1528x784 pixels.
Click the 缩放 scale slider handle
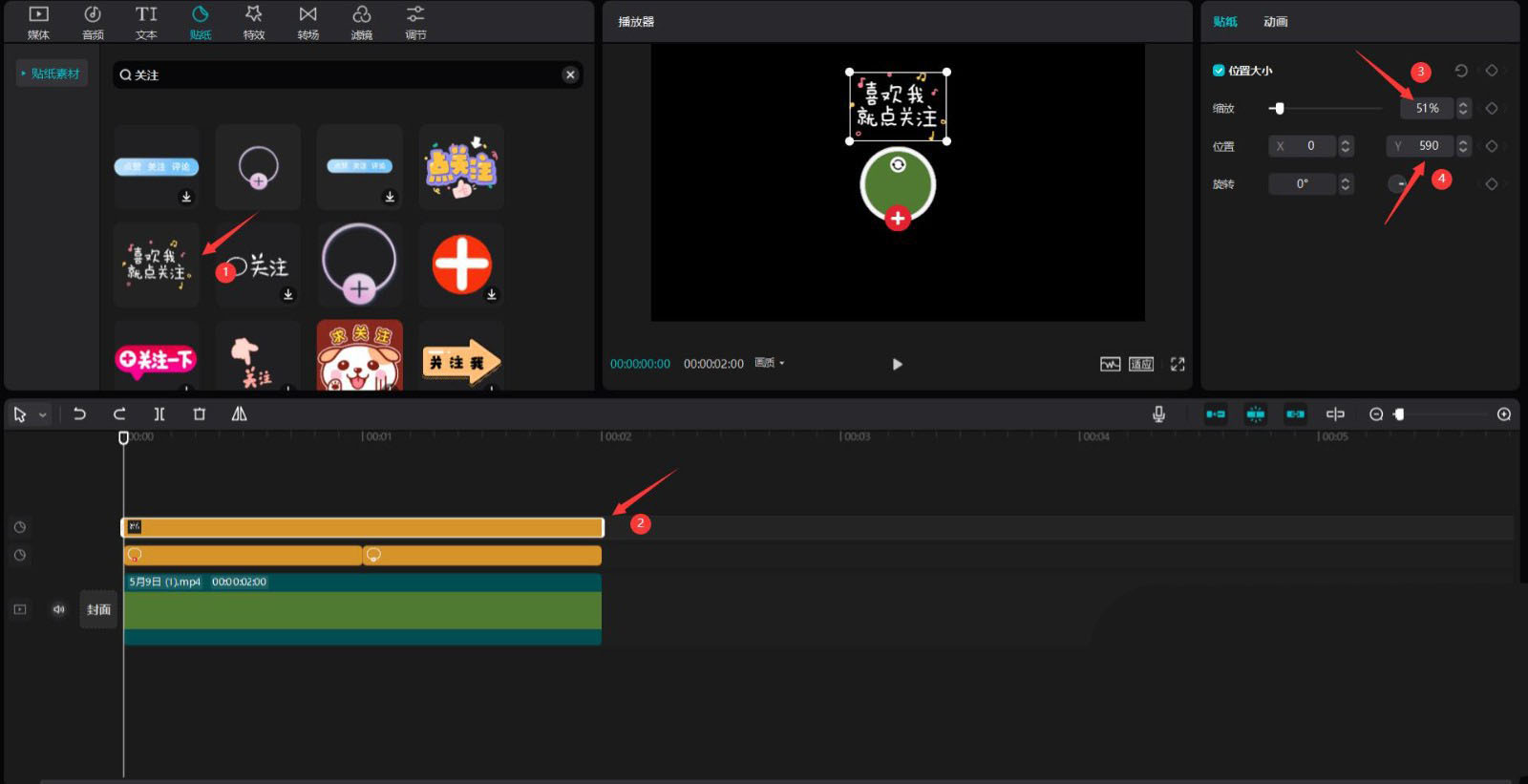1279,109
